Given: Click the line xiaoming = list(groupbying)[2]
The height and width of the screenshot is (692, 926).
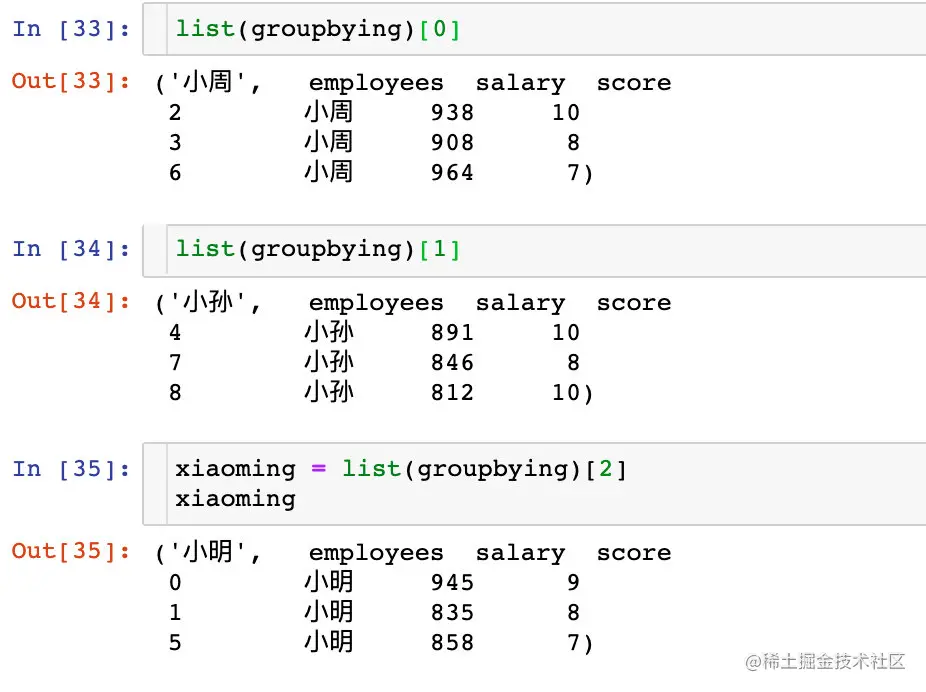Looking at the screenshot, I should click(x=400, y=469).
